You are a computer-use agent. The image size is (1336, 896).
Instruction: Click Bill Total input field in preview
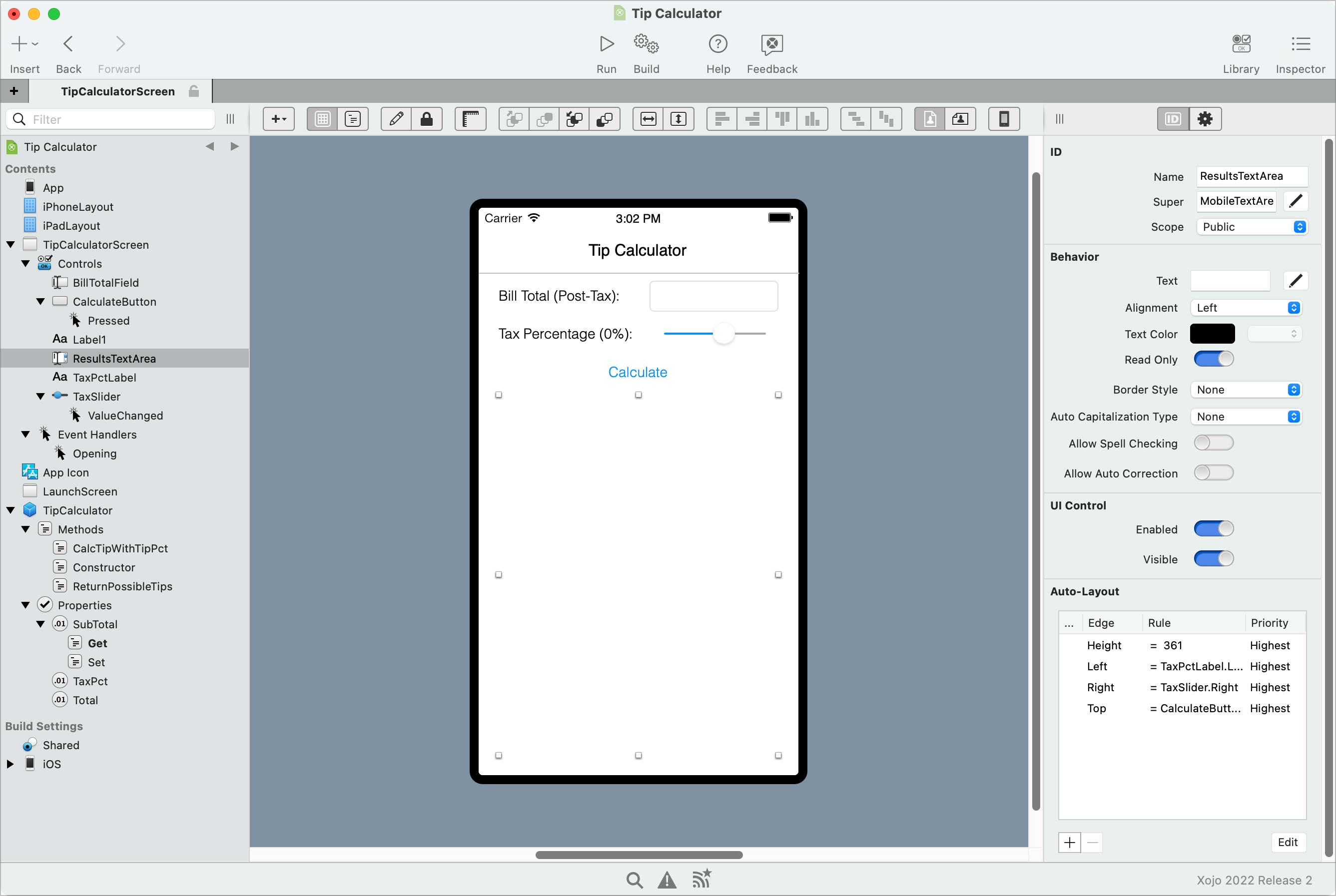pos(715,296)
